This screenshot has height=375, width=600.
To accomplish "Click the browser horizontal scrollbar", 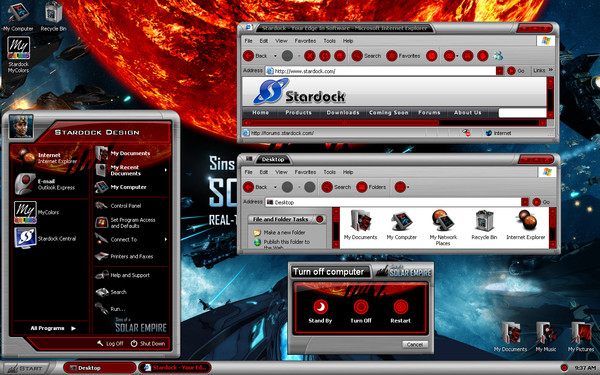I will pos(395,123).
